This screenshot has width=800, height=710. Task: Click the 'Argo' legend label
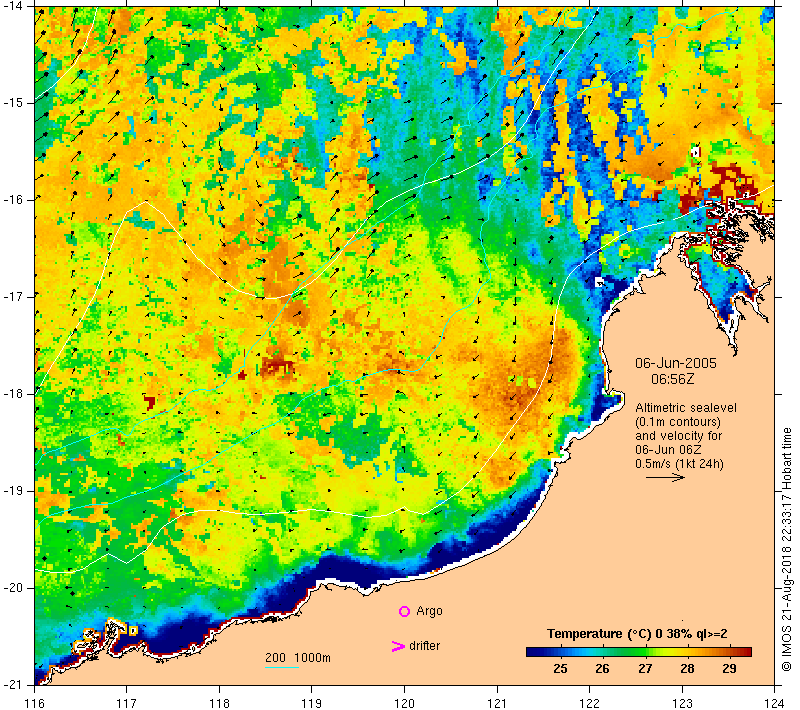coord(429,611)
